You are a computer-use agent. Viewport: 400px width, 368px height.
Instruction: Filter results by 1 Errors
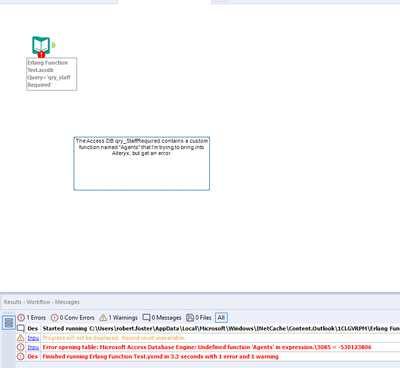[32, 318]
